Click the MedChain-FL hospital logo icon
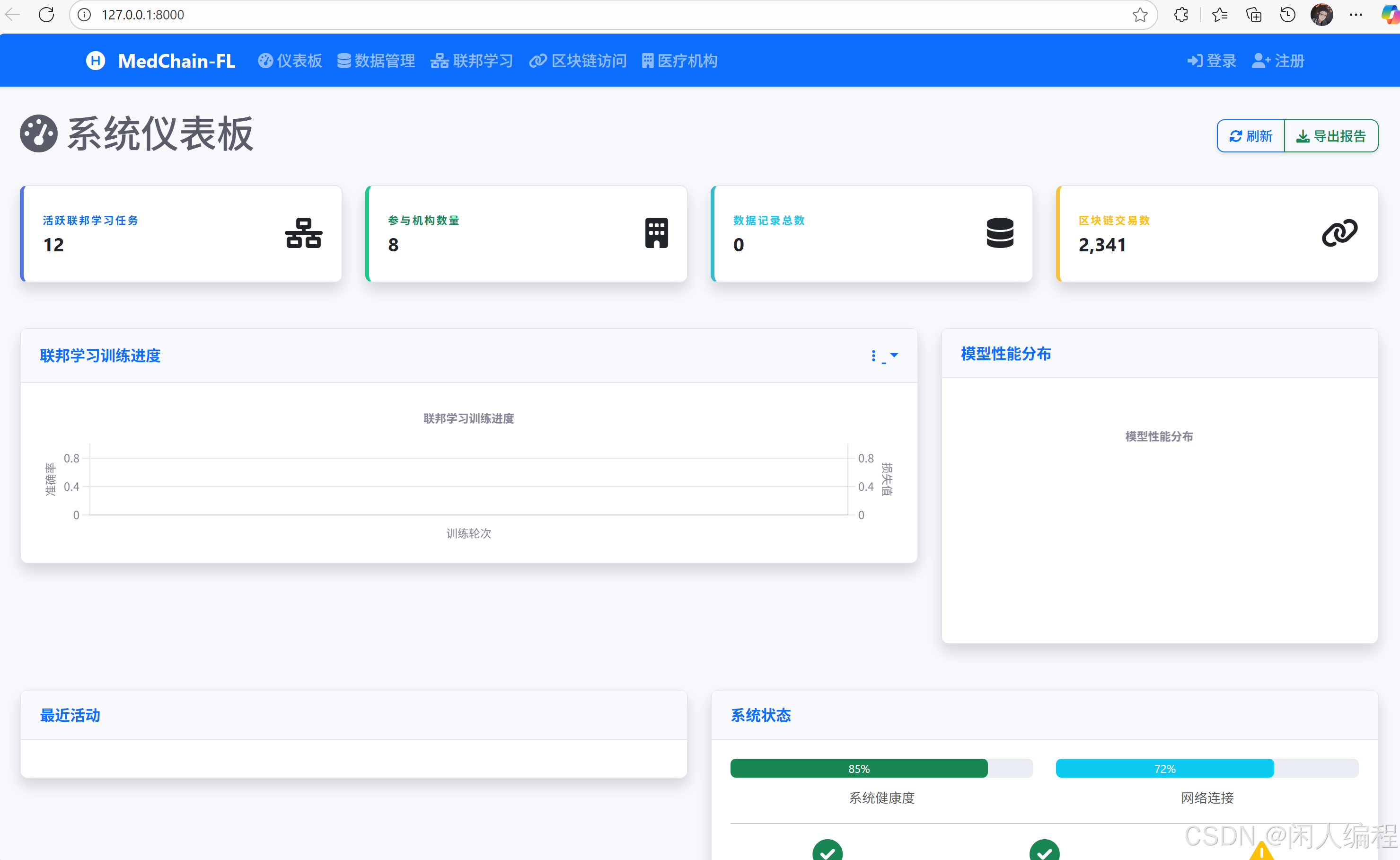This screenshot has width=1400, height=860. point(96,60)
